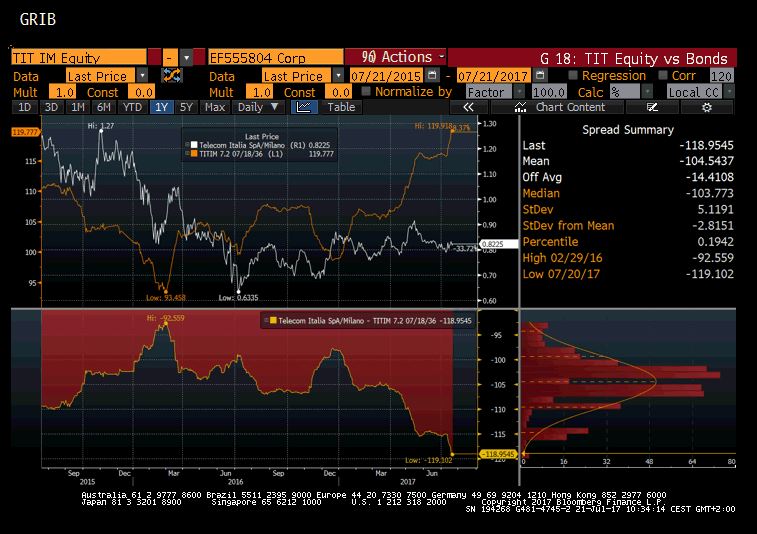Select the 1M range tab
The width and height of the screenshot is (757, 534).
click(78, 107)
